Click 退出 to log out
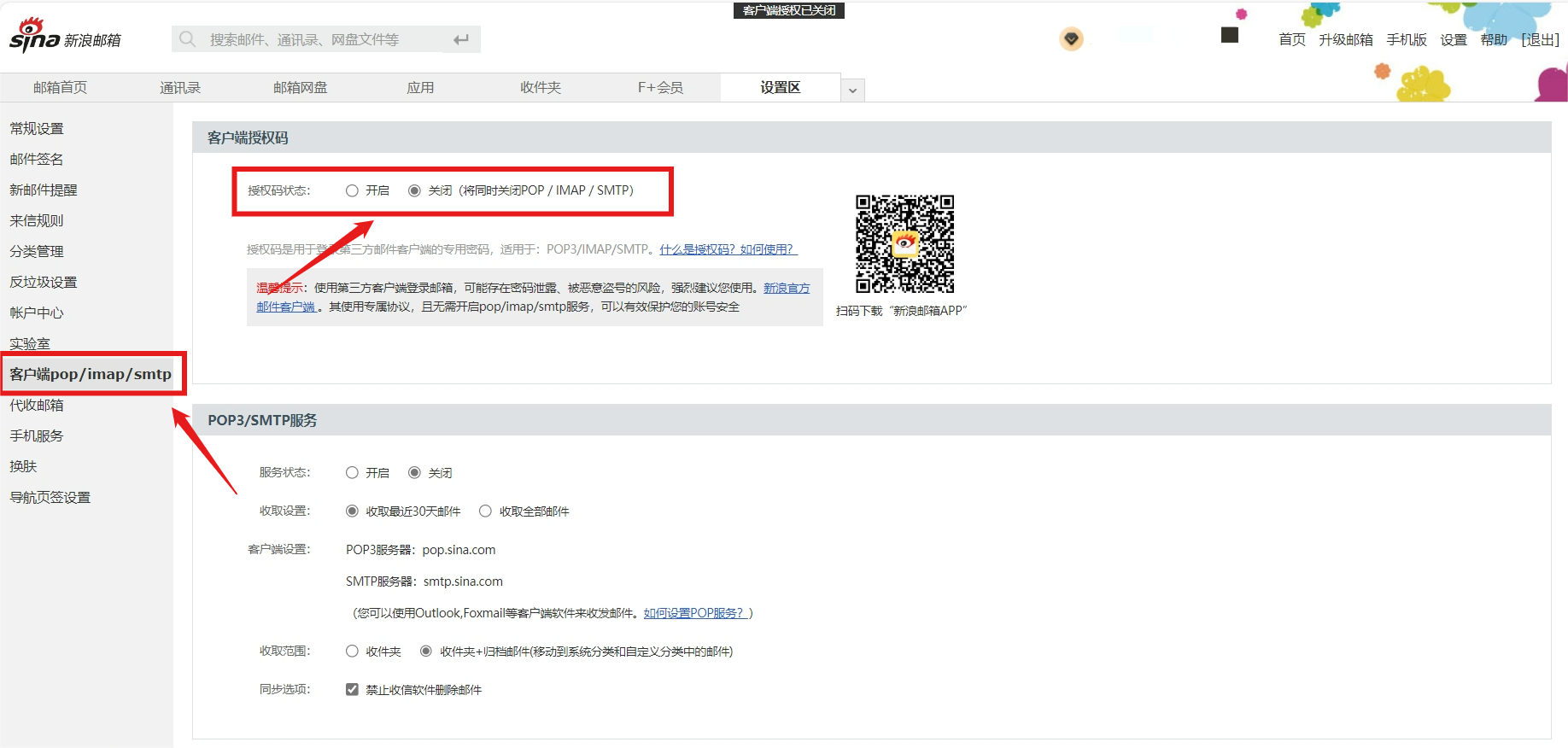The width and height of the screenshot is (1568, 748). (1541, 39)
